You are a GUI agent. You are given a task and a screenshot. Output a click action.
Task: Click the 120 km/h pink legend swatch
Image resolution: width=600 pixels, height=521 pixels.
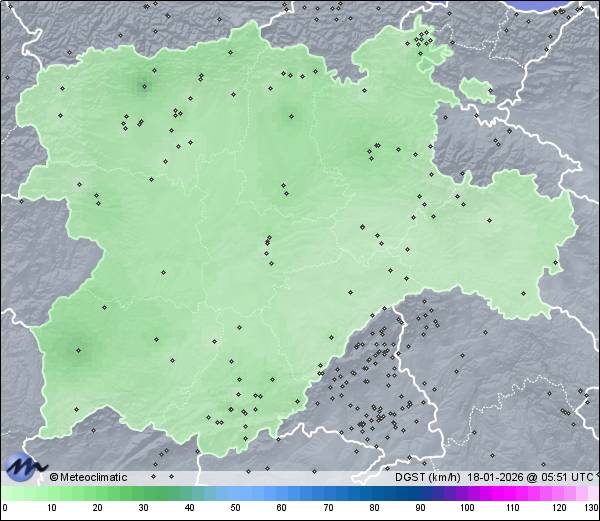pyautogui.click(x=558, y=494)
